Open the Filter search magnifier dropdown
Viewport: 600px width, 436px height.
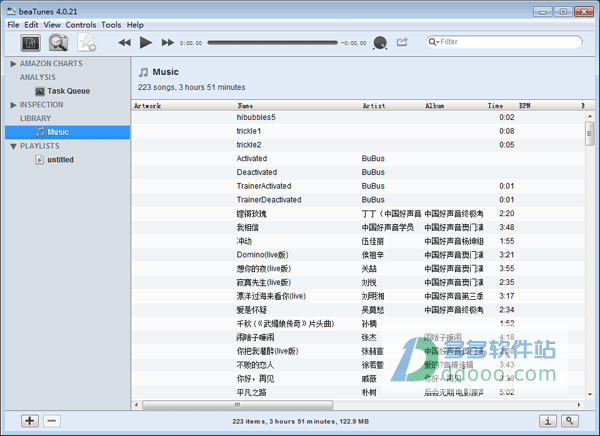coord(434,42)
